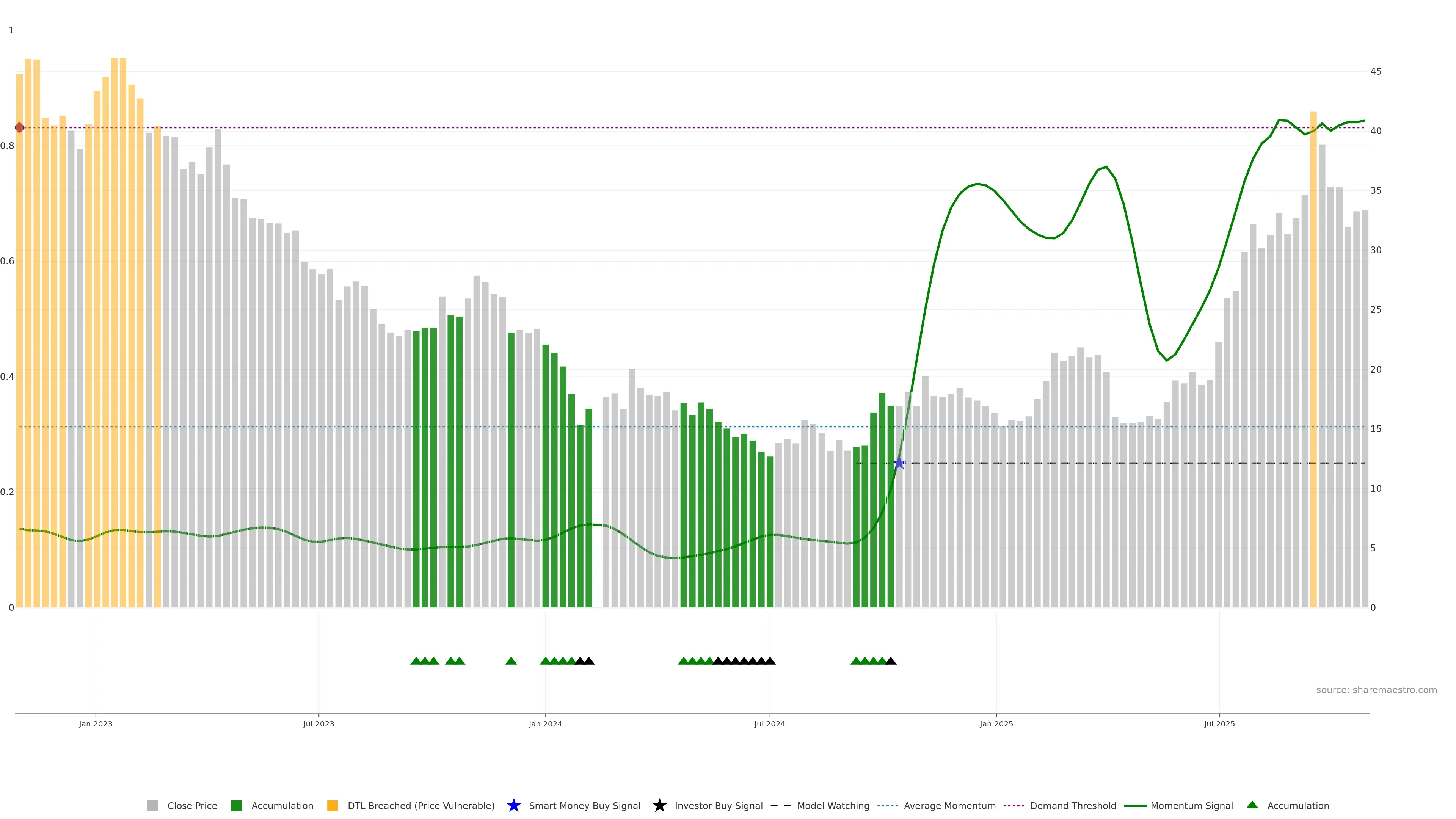The height and width of the screenshot is (819, 1456).
Task: Click the Jul 2025 axis label
Action: 1219,724
